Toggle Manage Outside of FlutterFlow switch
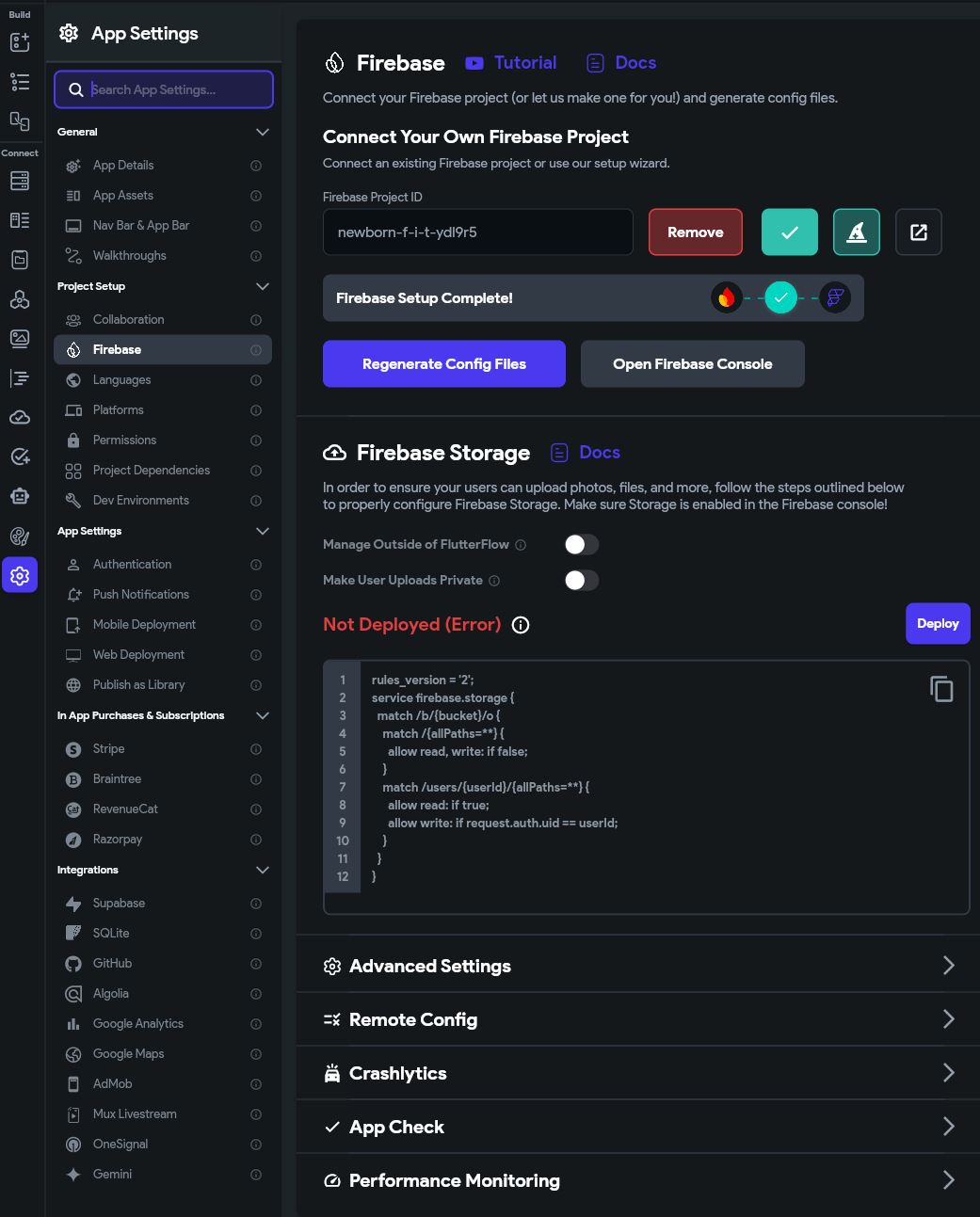980x1217 pixels. pyautogui.click(x=582, y=545)
